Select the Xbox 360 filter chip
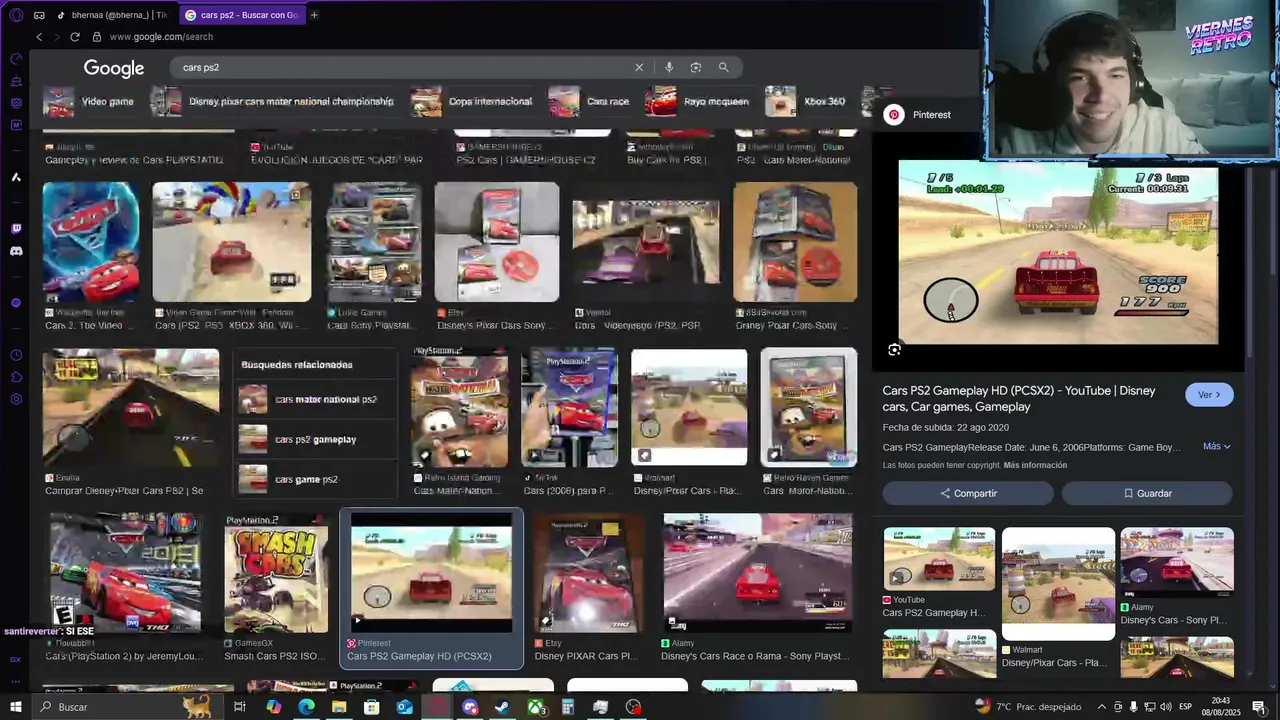This screenshot has height=720, width=1280. tap(806, 101)
